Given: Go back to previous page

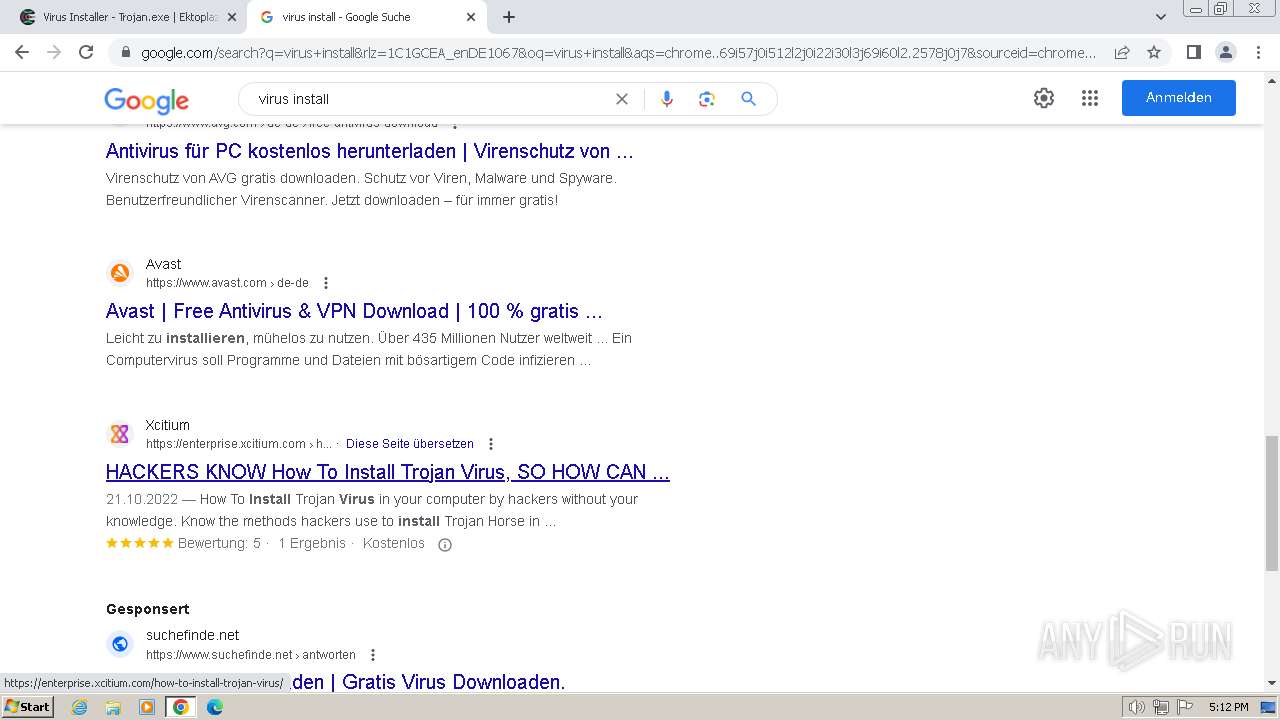Looking at the screenshot, I should [x=22, y=52].
